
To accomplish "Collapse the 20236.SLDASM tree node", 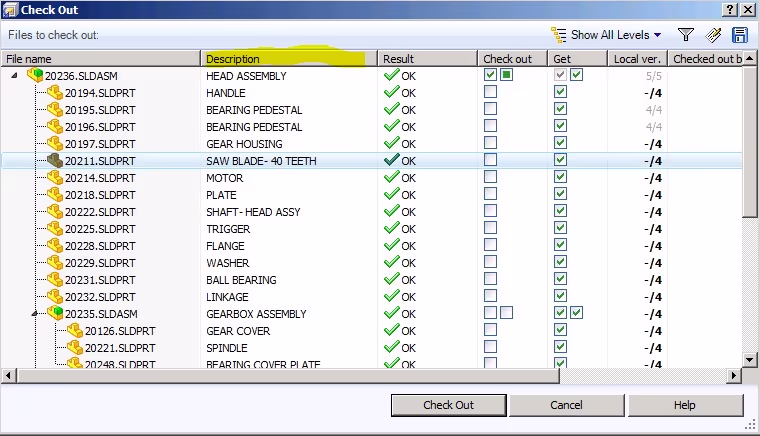I will [x=15, y=76].
